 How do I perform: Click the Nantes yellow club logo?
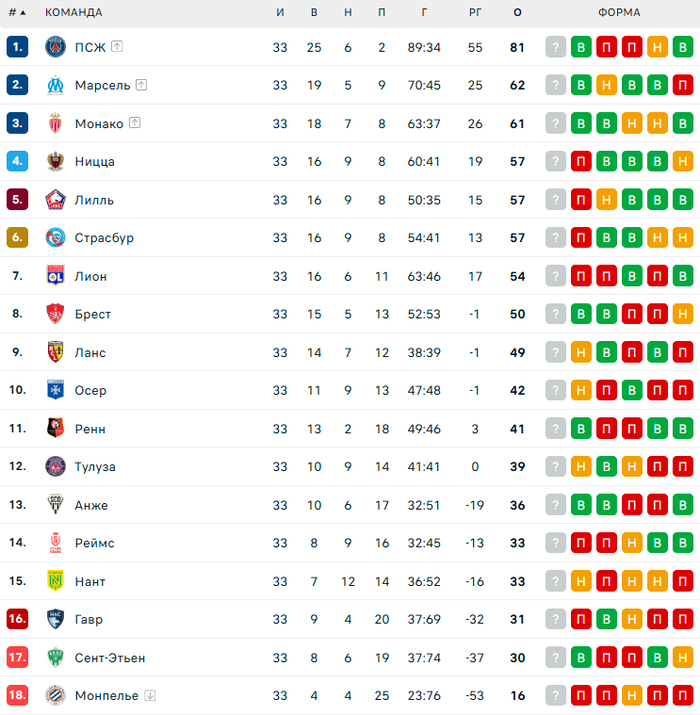pyautogui.click(x=55, y=581)
